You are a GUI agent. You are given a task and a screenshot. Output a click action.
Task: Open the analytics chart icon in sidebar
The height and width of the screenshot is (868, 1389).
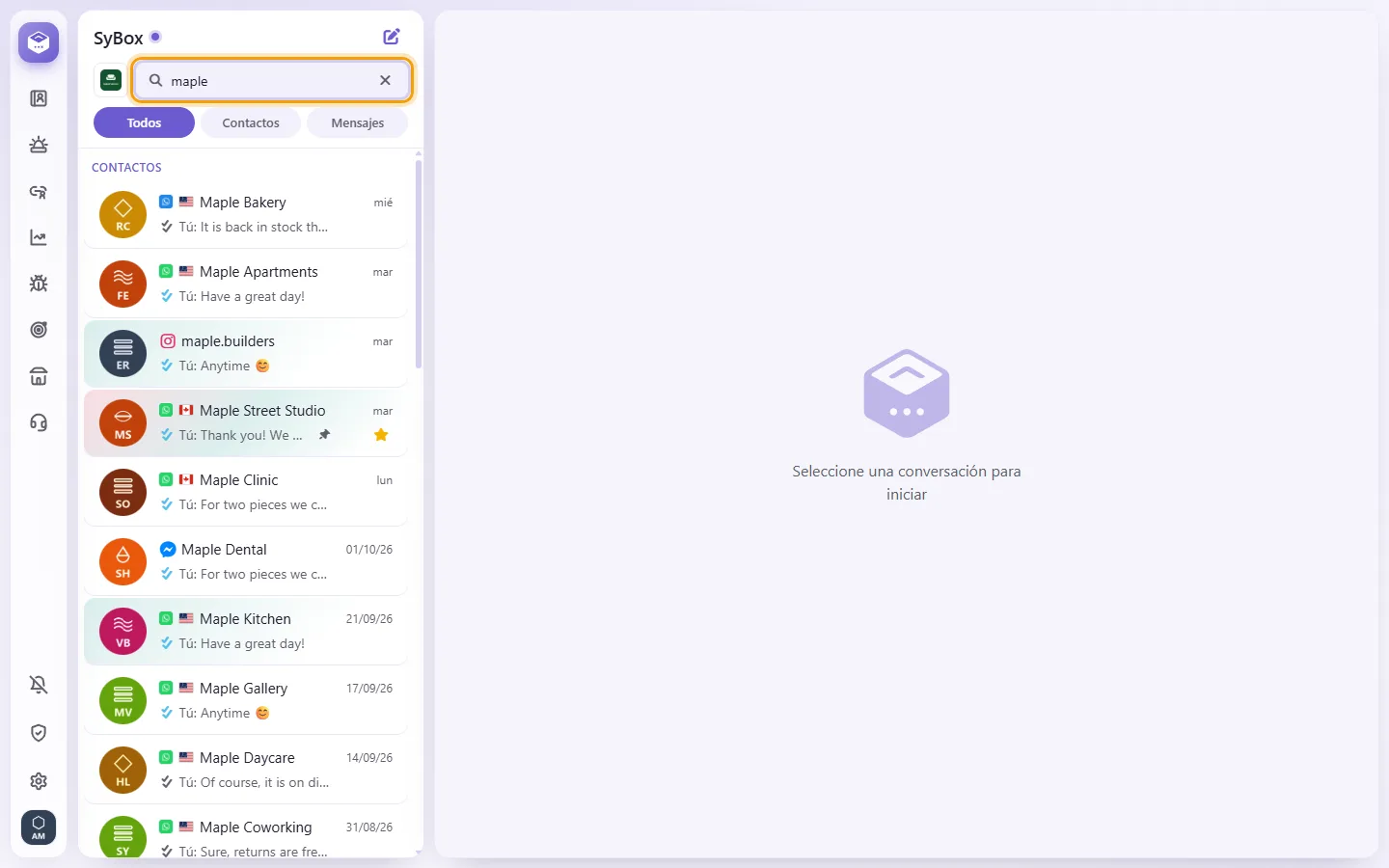click(x=39, y=237)
